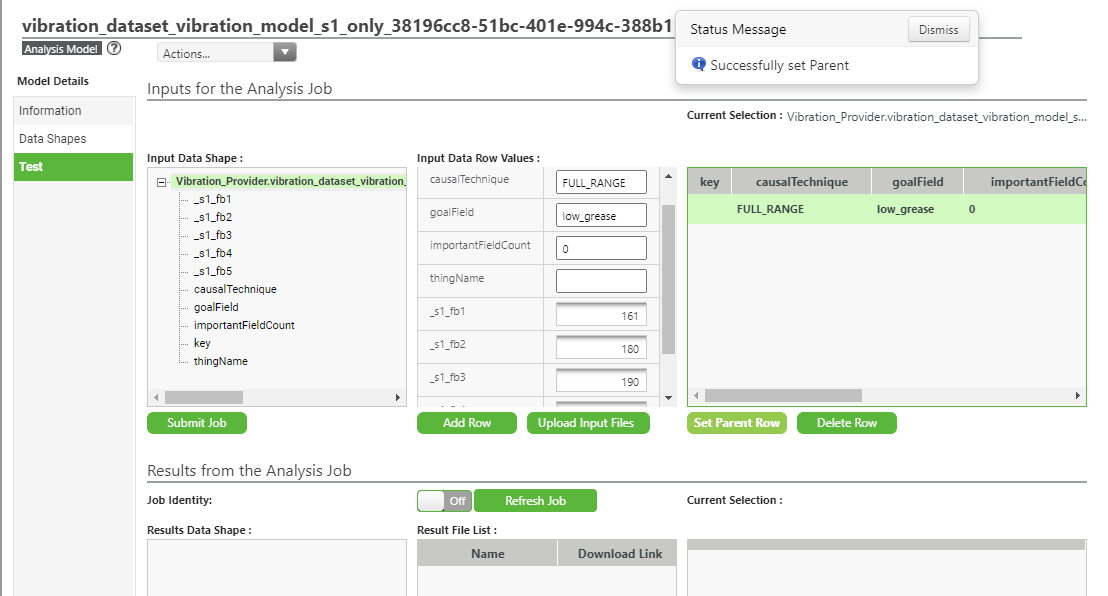Collapse the Vibration_Provider tree node
Screen dimensions: 1108x596
(x=161, y=180)
